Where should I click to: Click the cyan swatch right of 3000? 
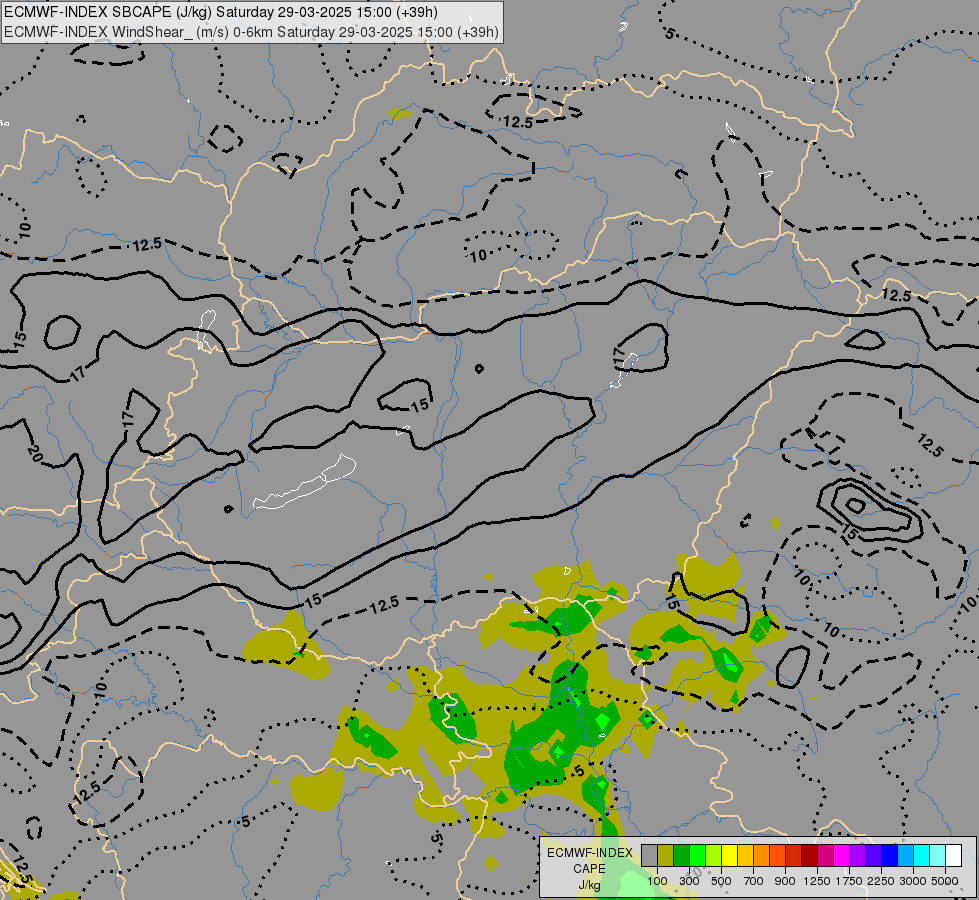[x=922, y=855]
